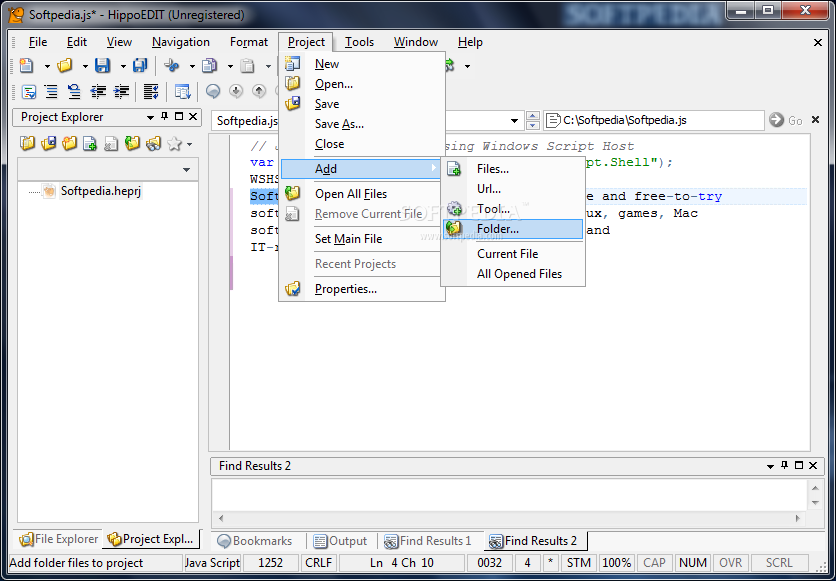Open the Edit menu

point(77,42)
